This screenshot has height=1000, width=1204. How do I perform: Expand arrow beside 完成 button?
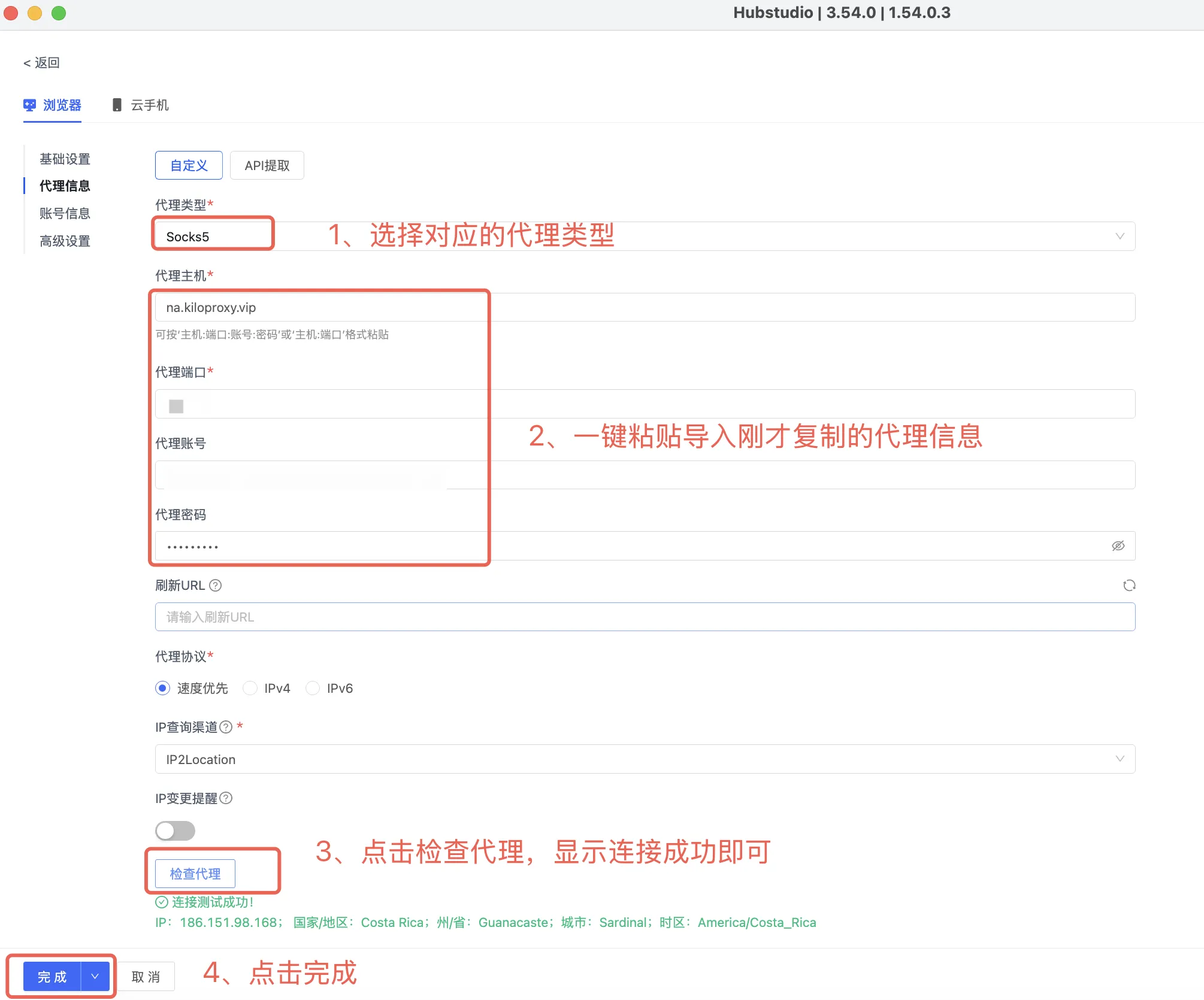click(x=95, y=977)
